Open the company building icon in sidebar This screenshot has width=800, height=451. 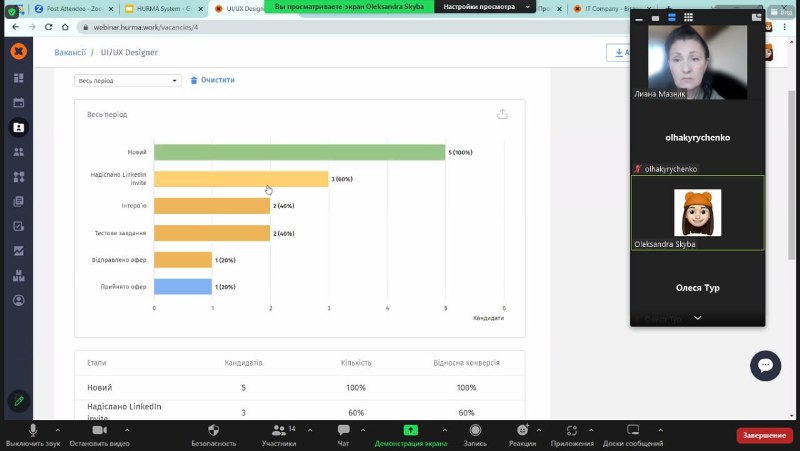pos(19,275)
